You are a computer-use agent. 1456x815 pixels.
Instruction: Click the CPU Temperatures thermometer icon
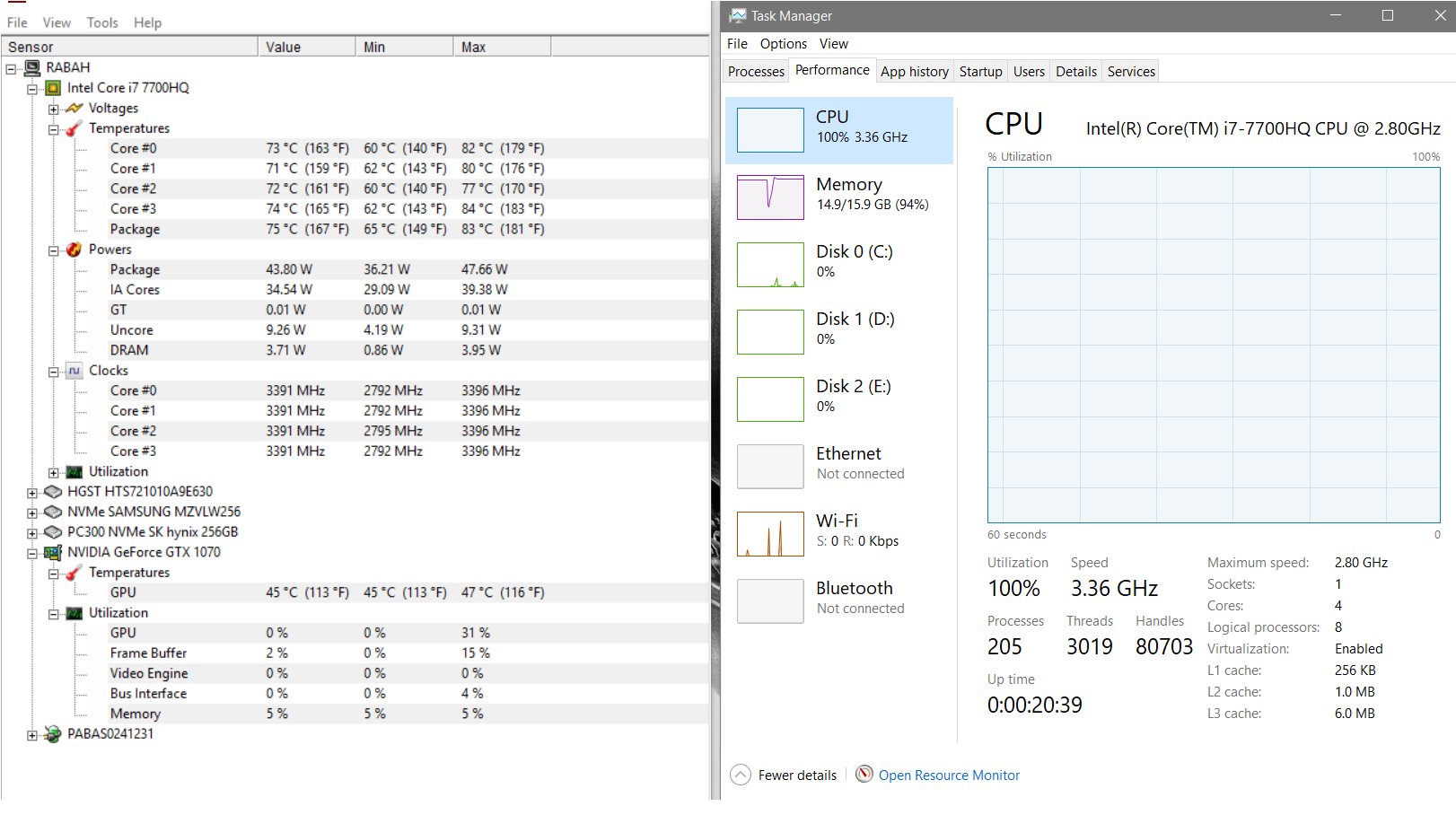[x=75, y=128]
